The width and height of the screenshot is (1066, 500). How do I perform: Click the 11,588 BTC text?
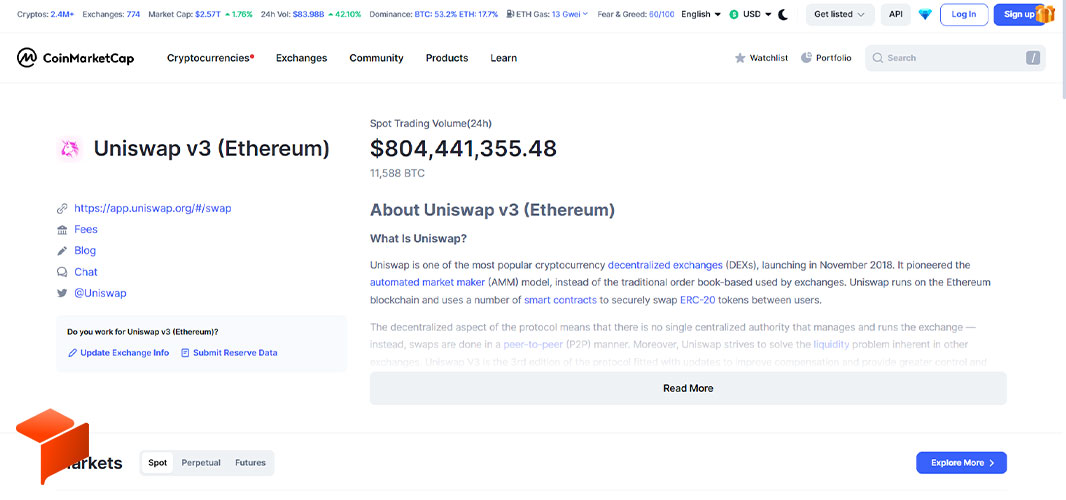[397, 173]
